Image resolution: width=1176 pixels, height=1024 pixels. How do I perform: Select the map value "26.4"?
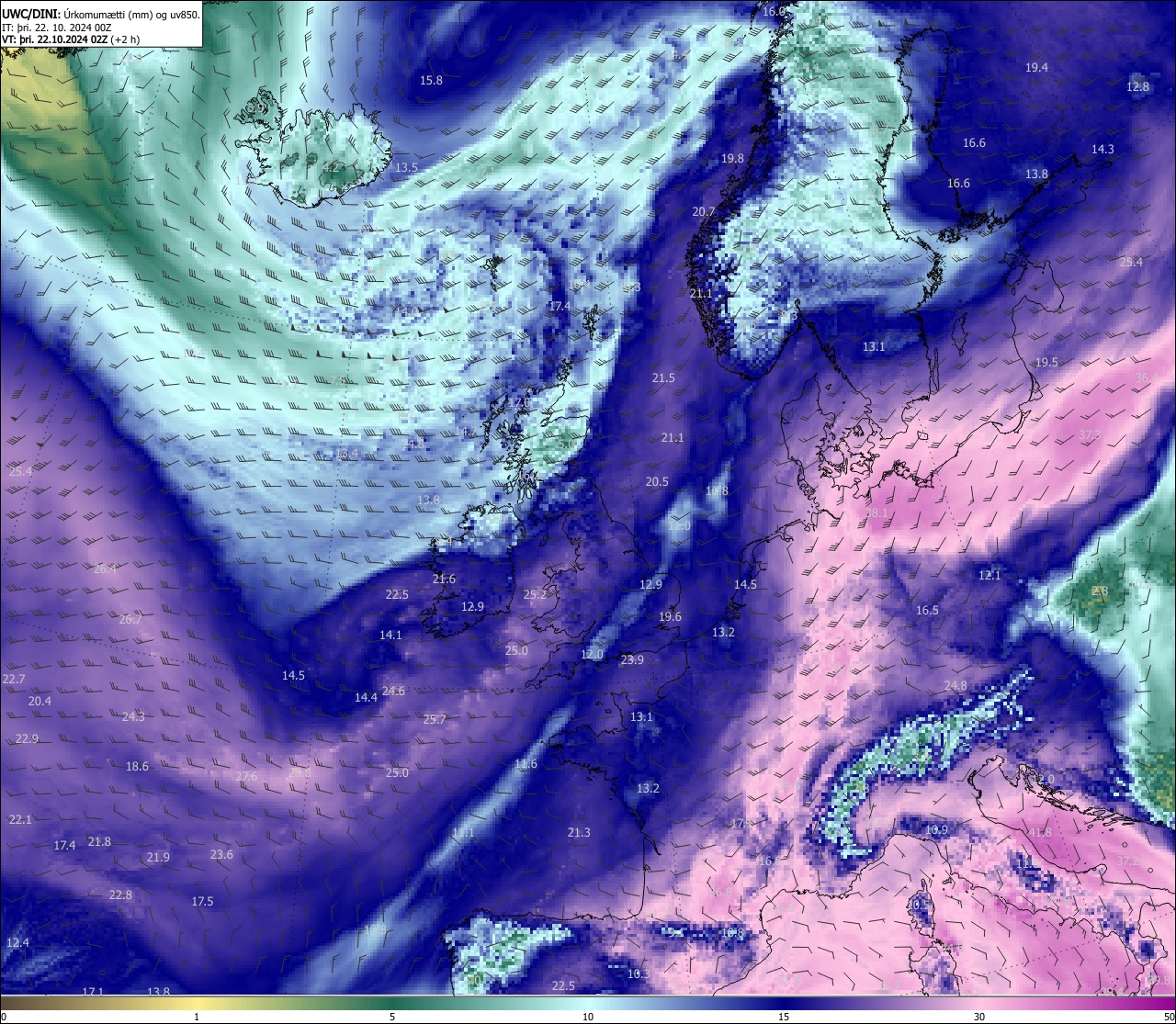[105, 568]
